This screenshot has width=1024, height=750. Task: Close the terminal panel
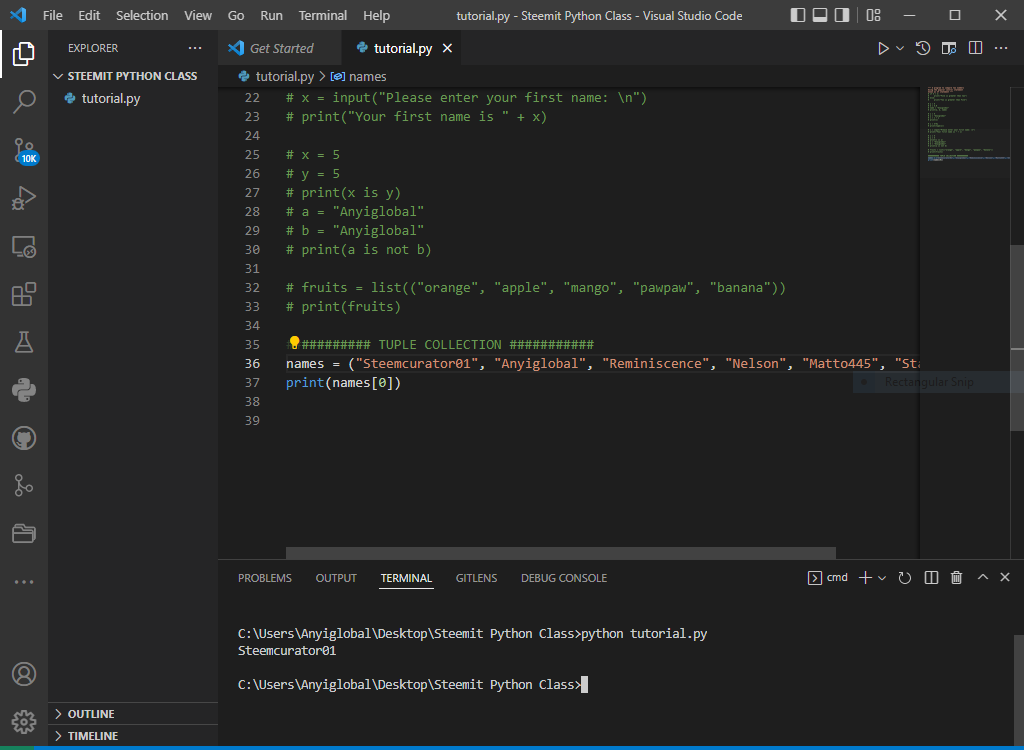[x=1005, y=577]
